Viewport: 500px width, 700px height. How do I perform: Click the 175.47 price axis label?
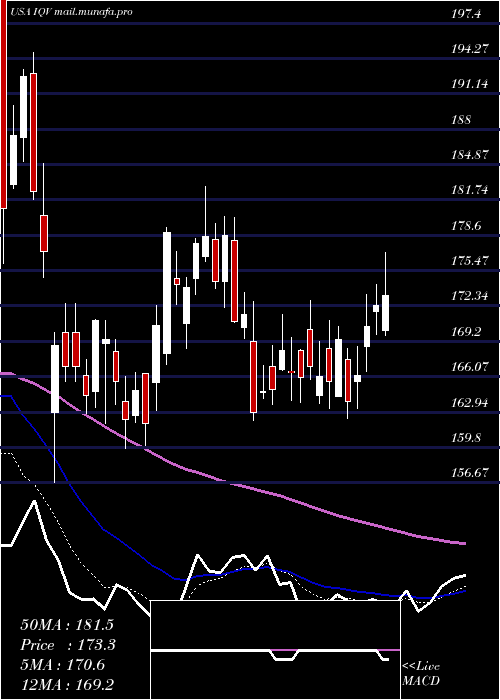[x=470, y=261]
